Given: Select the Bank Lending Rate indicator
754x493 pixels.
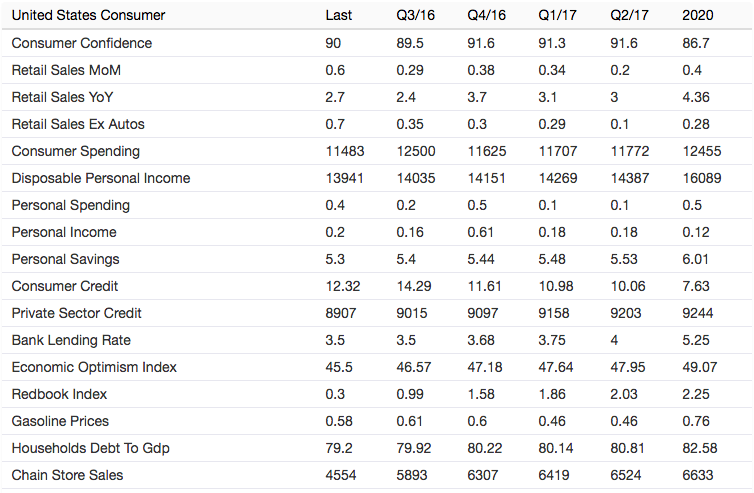Looking at the screenshot, I should pos(71,340).
